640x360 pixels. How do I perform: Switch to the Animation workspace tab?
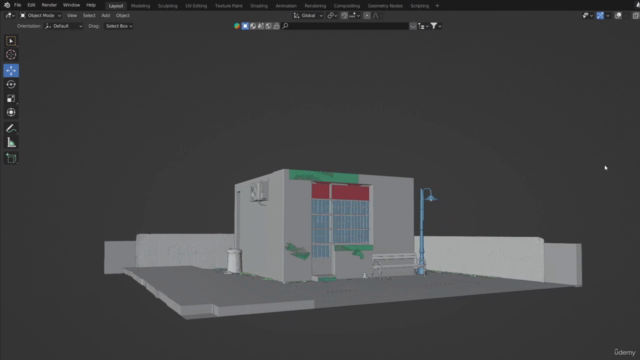(x=286, y=6)
